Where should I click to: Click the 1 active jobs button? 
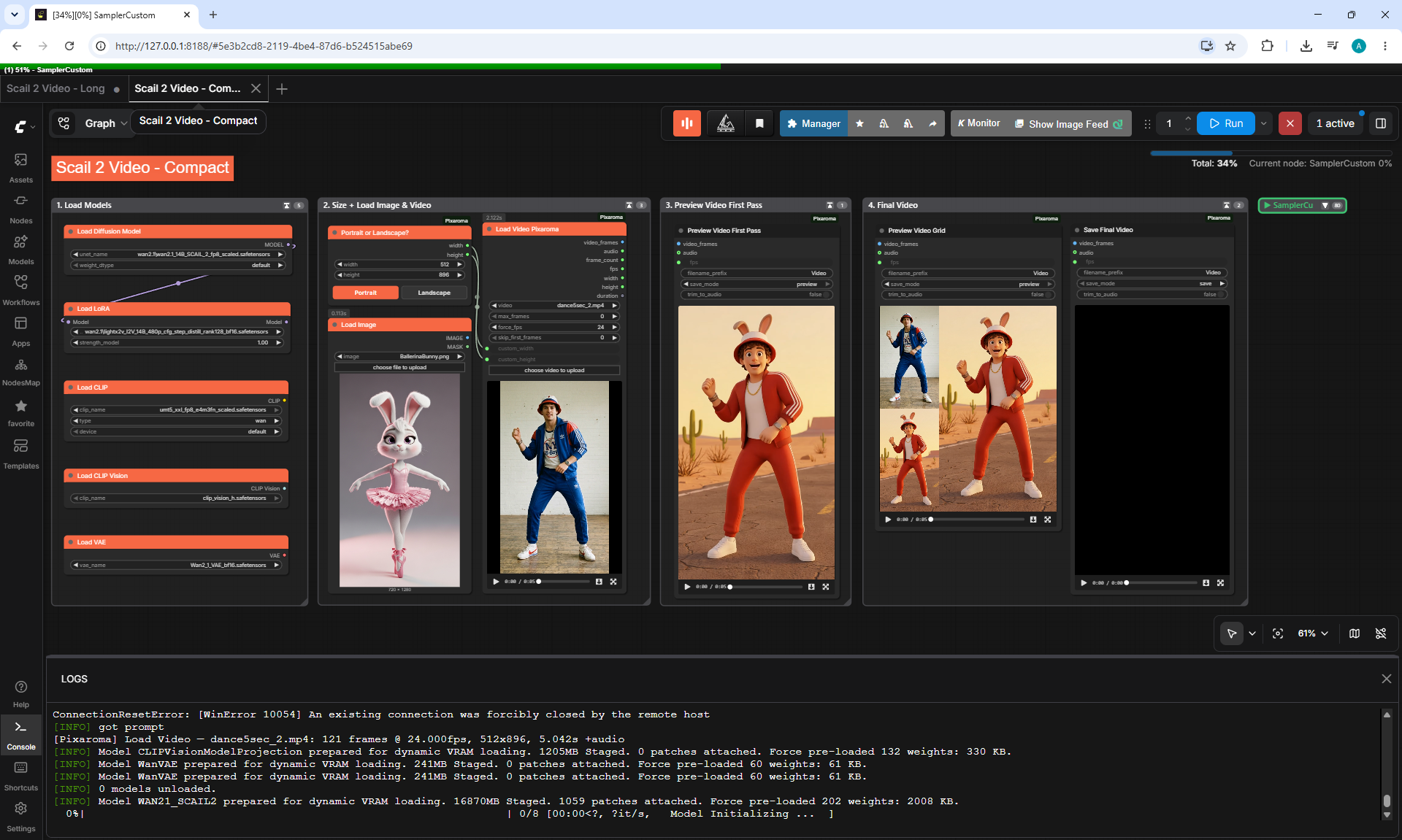(x=1336, y=123)
